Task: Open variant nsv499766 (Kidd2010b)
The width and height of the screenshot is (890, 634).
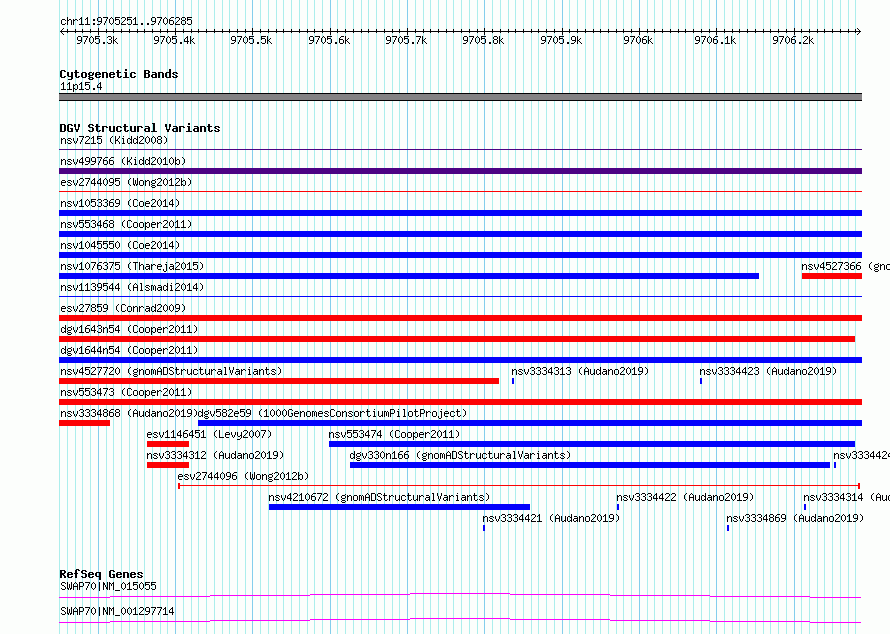Action: click(123, 161)
